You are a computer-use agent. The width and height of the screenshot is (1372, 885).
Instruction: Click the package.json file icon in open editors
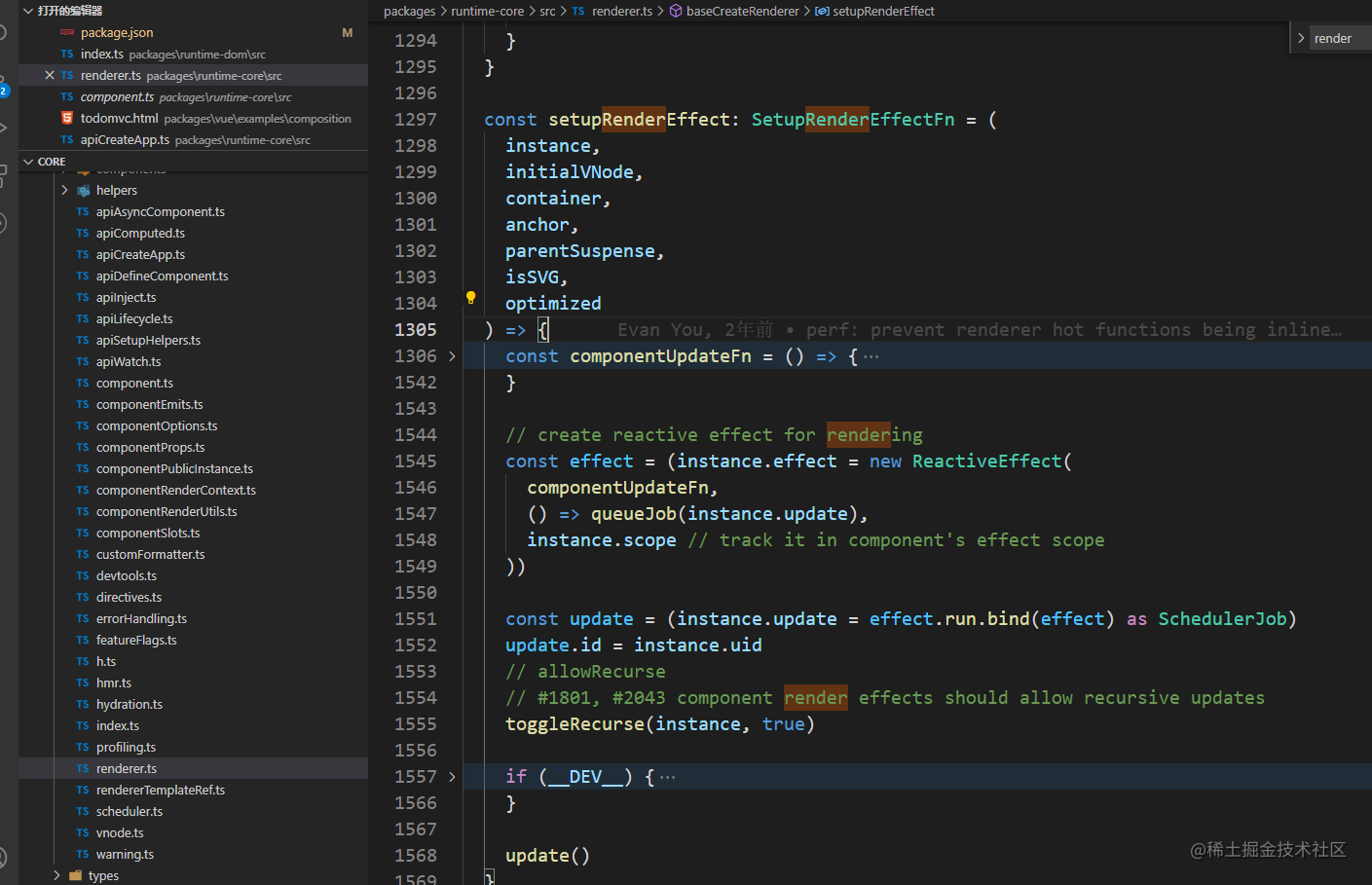tap(67, 33)
